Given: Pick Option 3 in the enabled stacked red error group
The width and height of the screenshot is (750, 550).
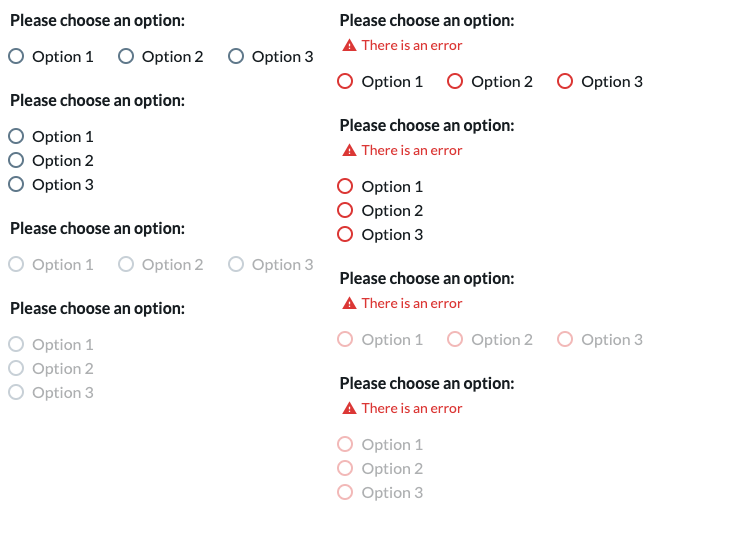Looking at the screenshot, I should pos(345,234).
